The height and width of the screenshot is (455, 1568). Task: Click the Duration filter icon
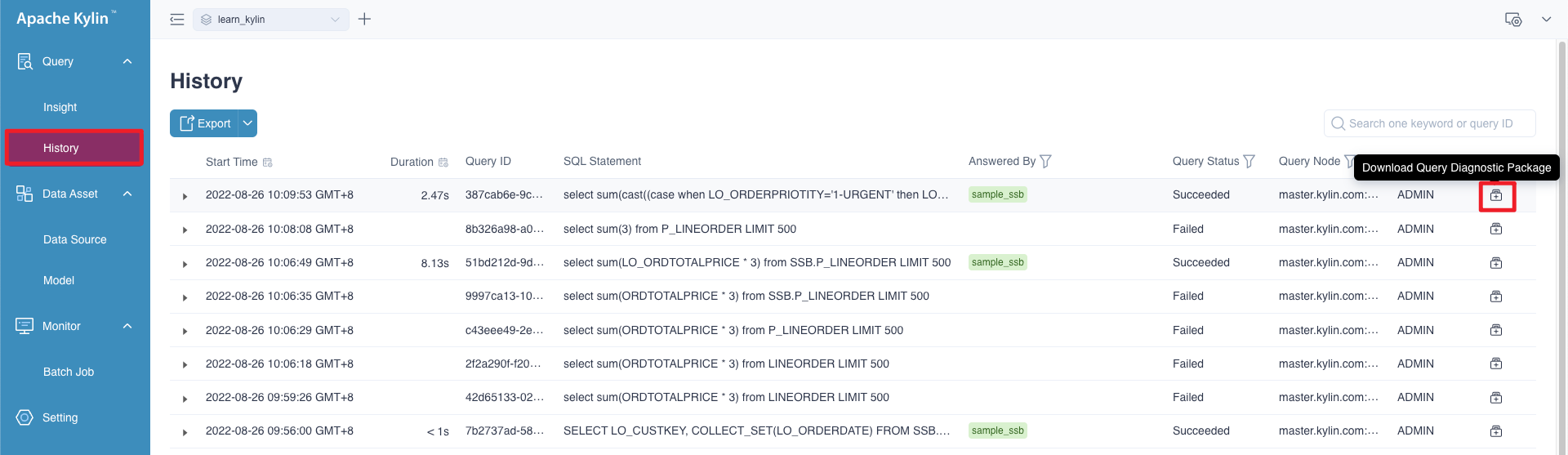point(443,163)
